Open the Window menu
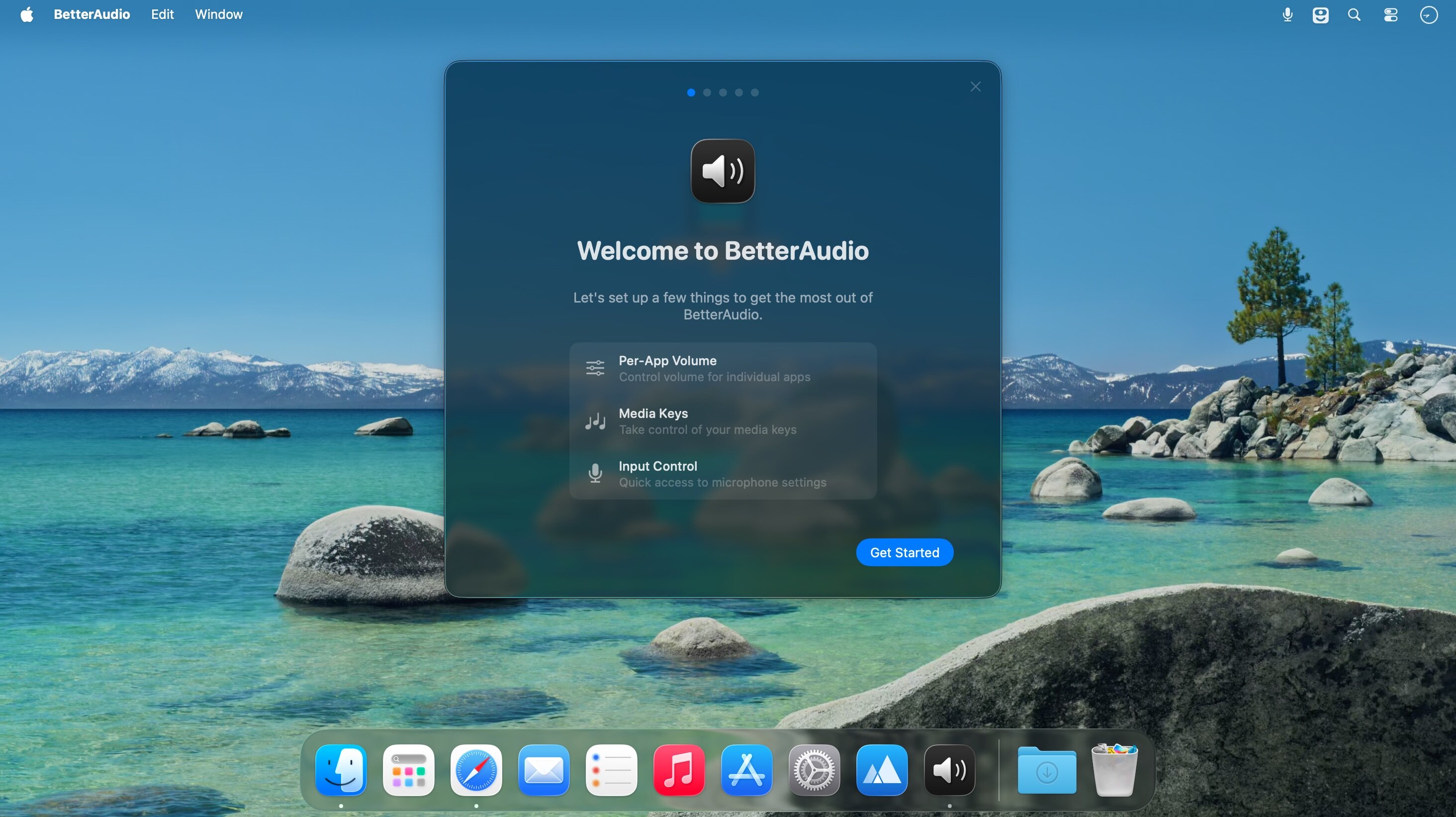Image resolution: width=1456 pixels, height=817 pixels. pos(219,14)
